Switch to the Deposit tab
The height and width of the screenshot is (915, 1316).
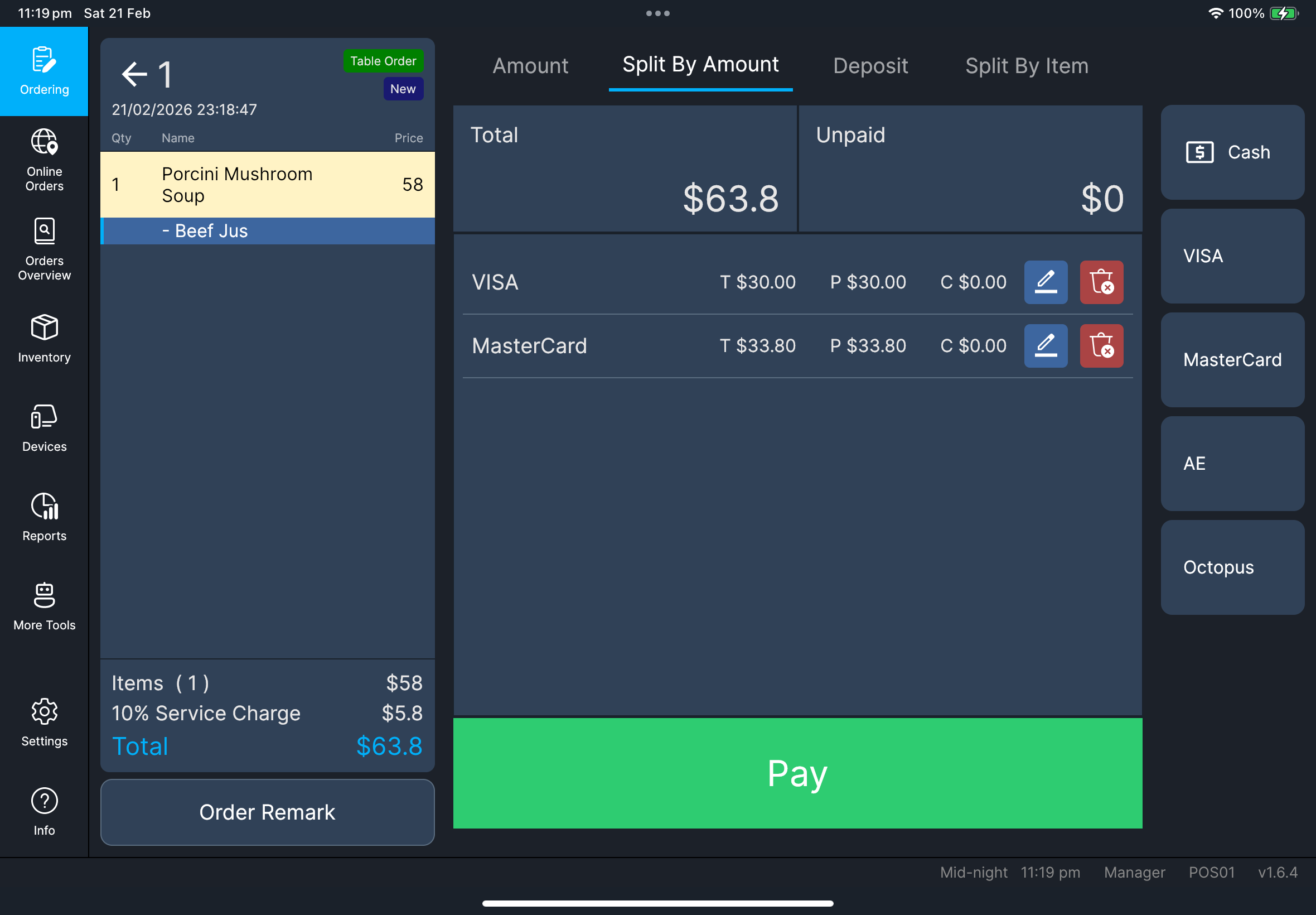[869, 65]
